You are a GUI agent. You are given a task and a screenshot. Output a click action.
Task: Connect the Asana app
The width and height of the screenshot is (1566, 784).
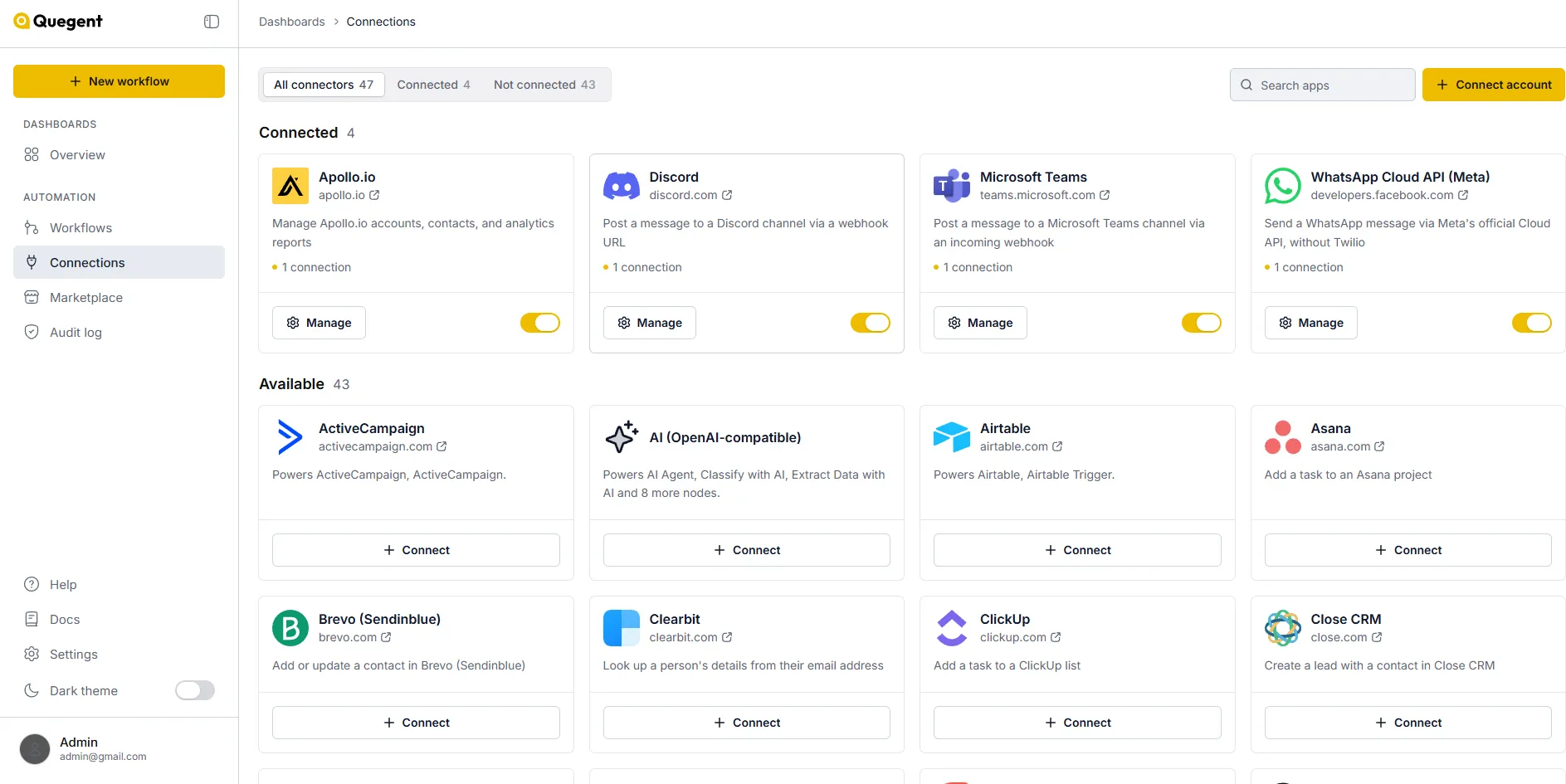pyautogui.click(x=1407, y=550)
